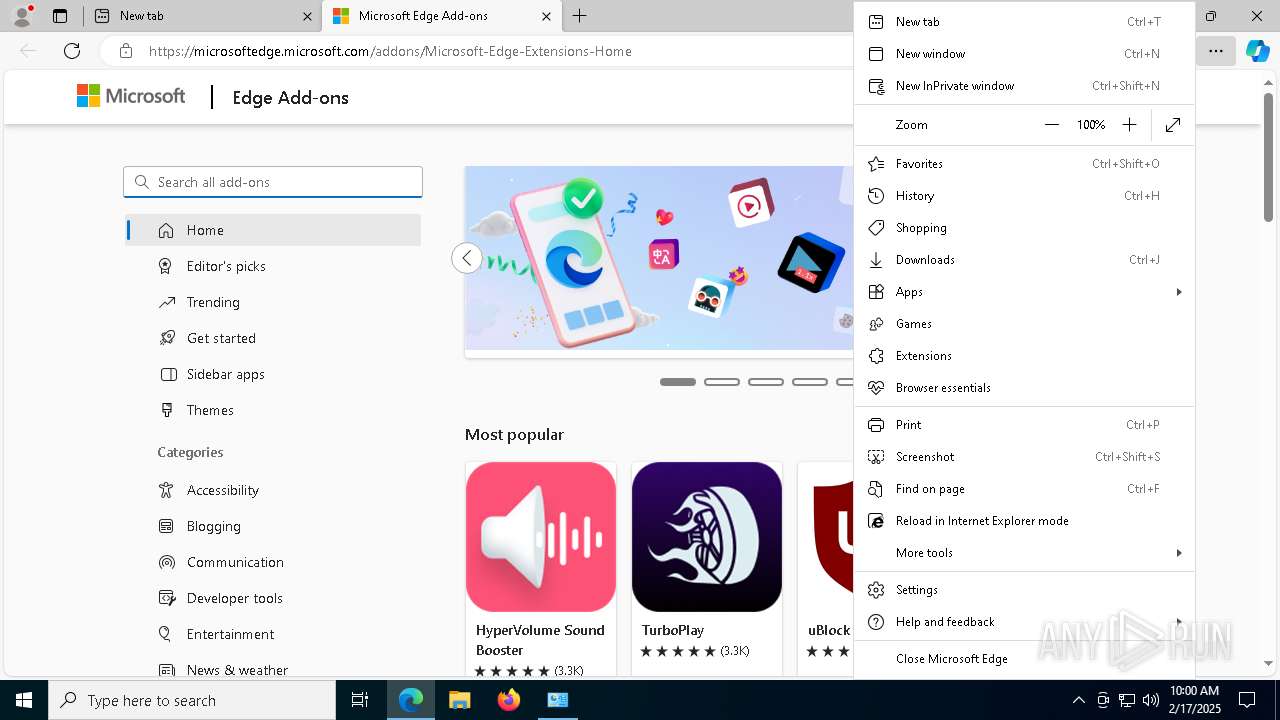Click the address bar URL

(x=390, y=51)
